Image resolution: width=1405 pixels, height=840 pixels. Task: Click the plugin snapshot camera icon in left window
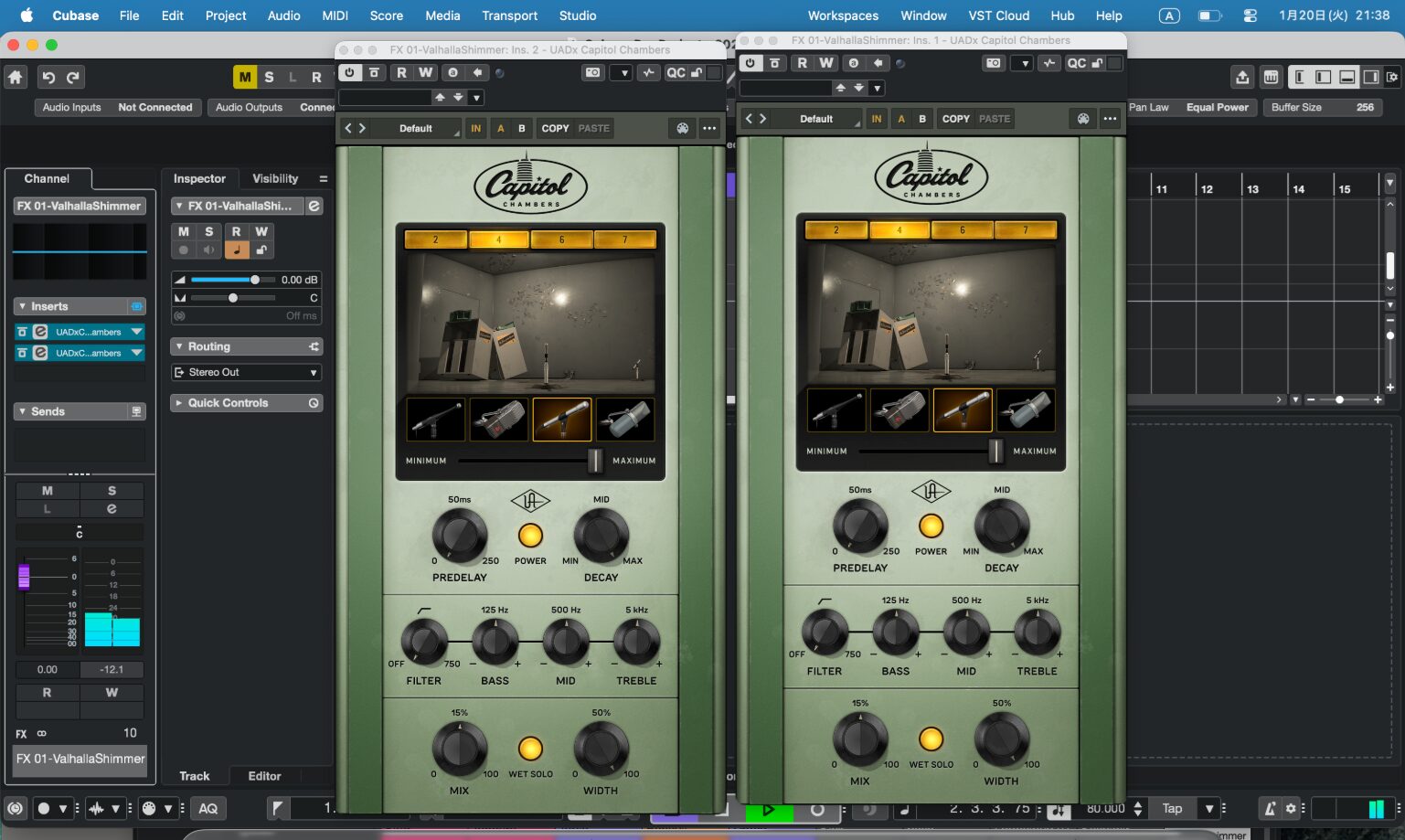coord(593,73)
